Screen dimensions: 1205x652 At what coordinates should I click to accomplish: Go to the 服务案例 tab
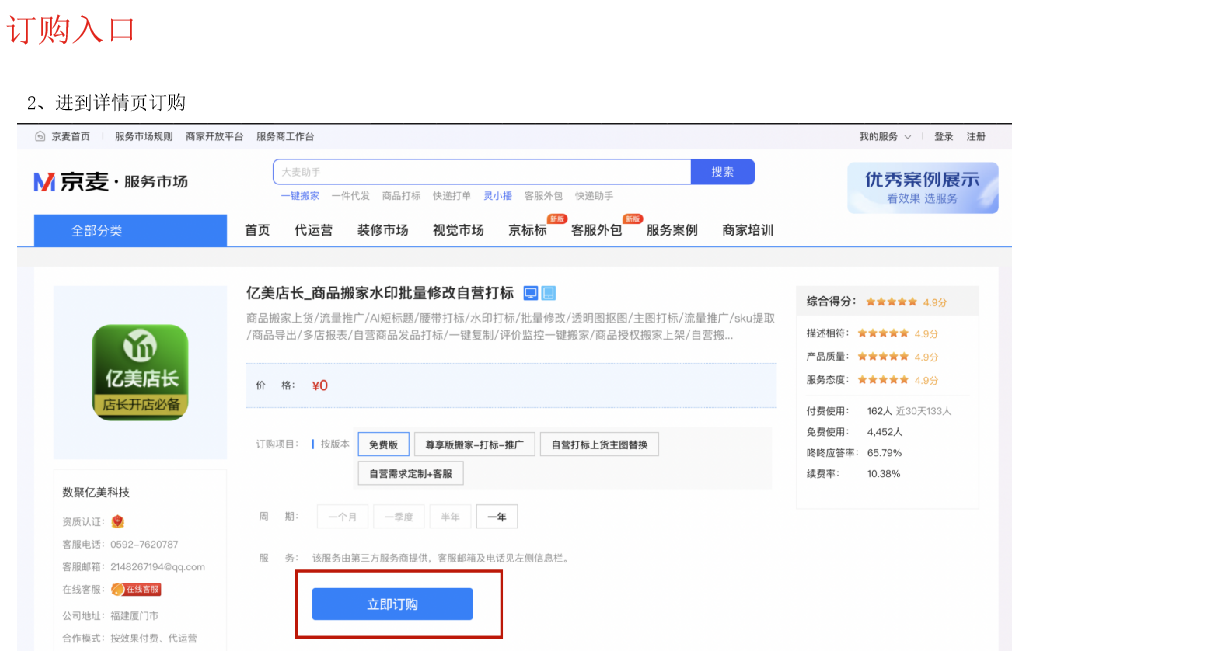pyautogui.click(x=672, y=230)
